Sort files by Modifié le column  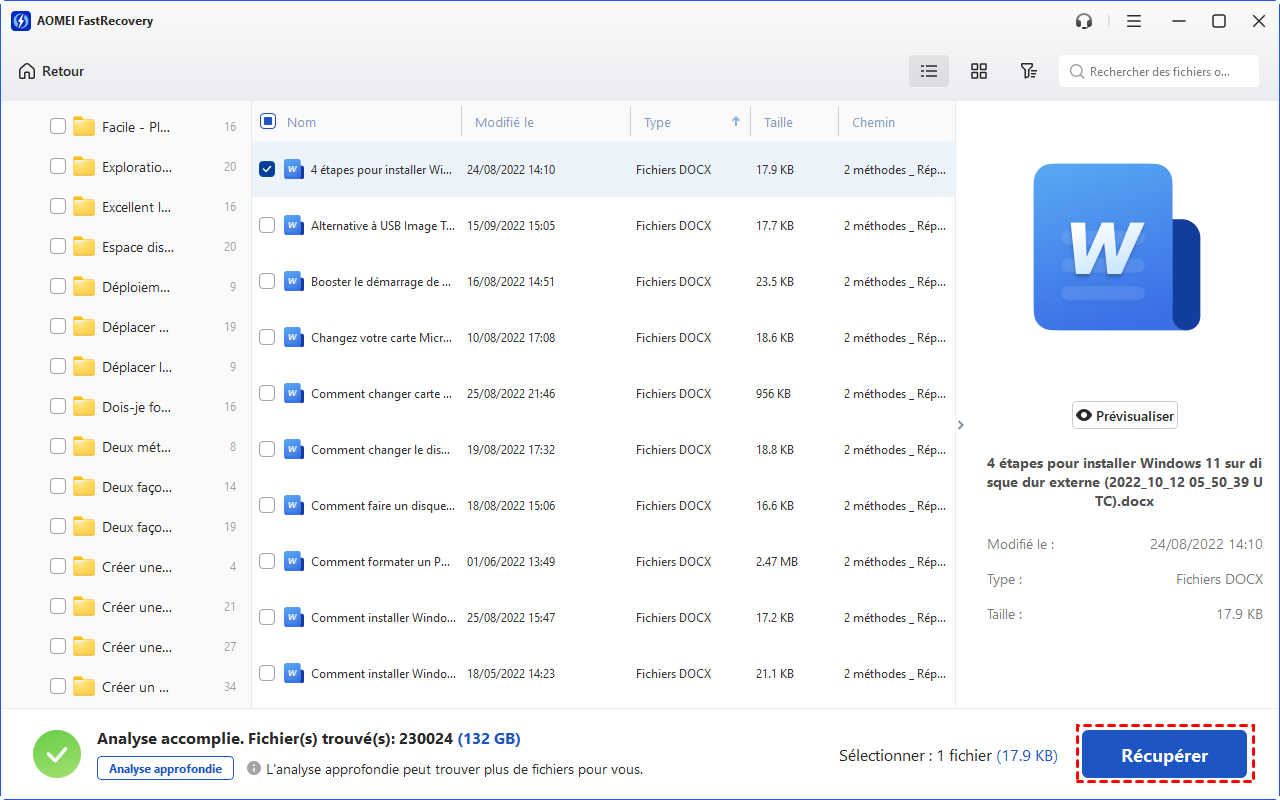pos(504,122)
